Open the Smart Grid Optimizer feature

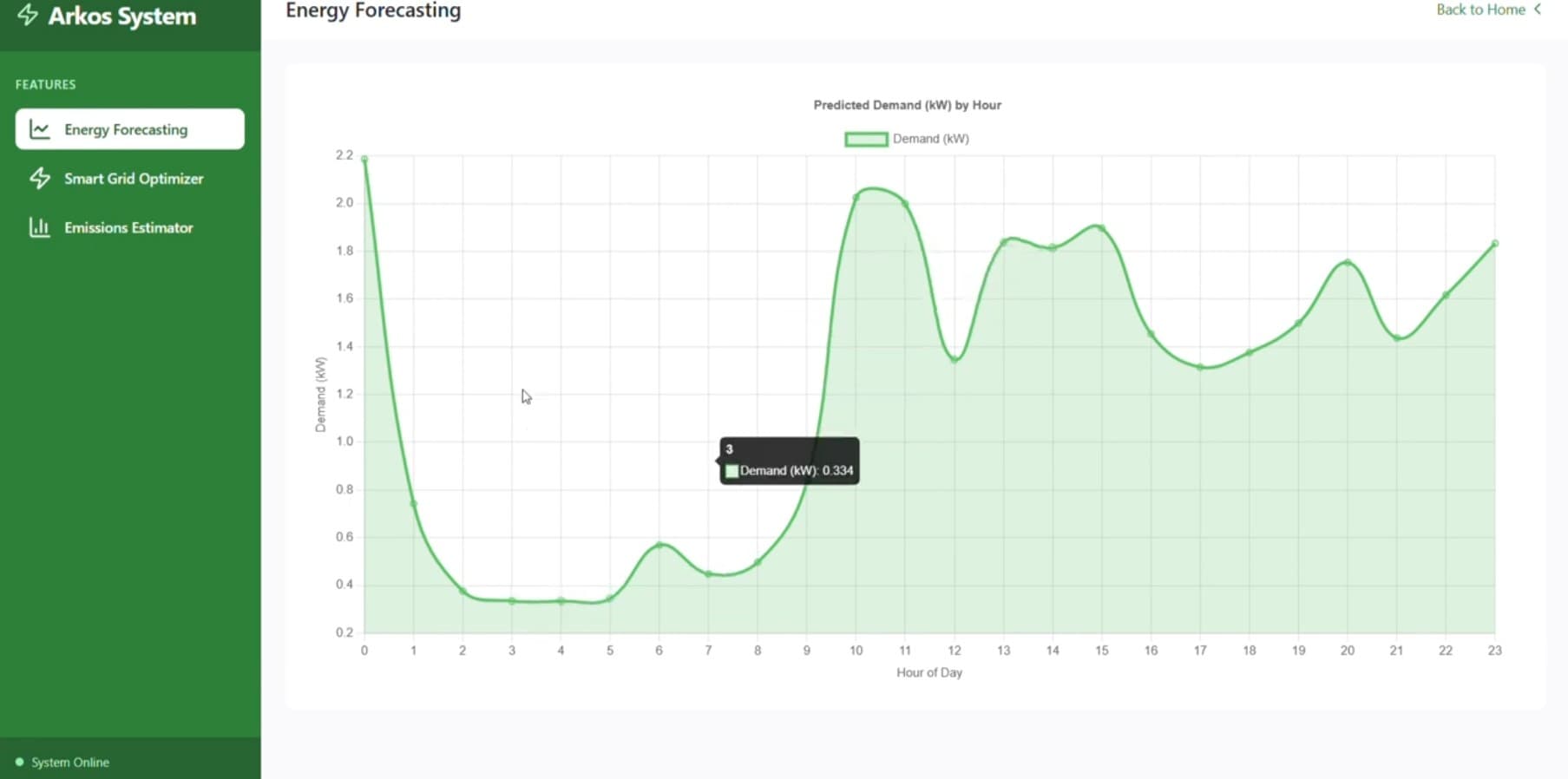pyautogui.click(x=134, y=179)
